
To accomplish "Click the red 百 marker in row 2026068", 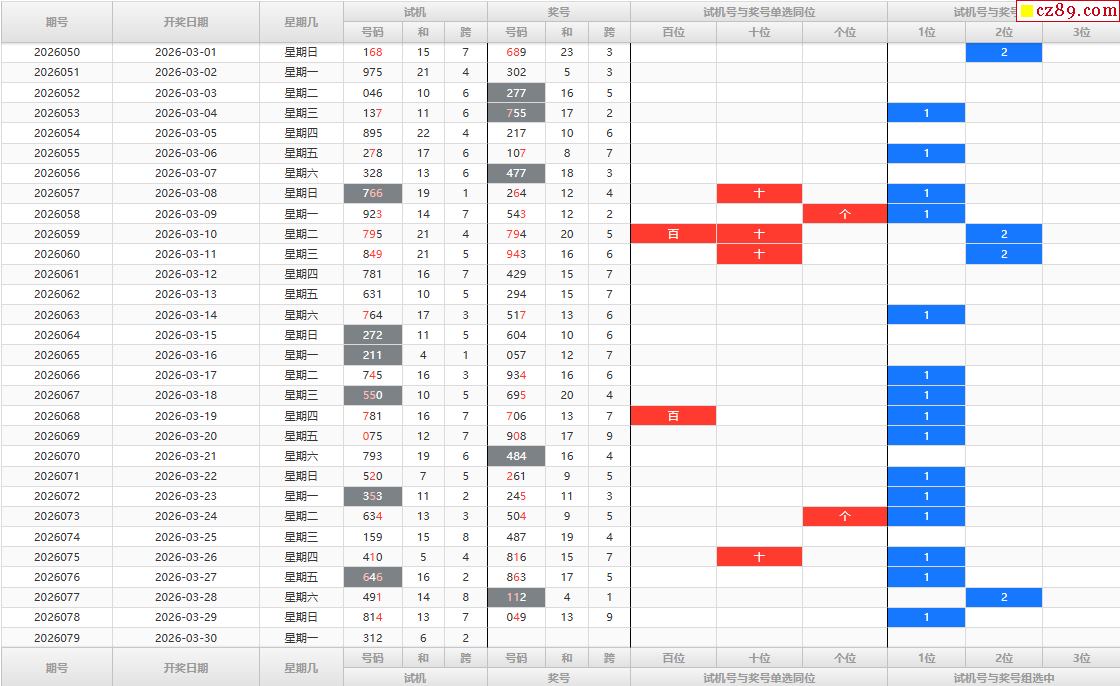I will (x=673, y=416).
